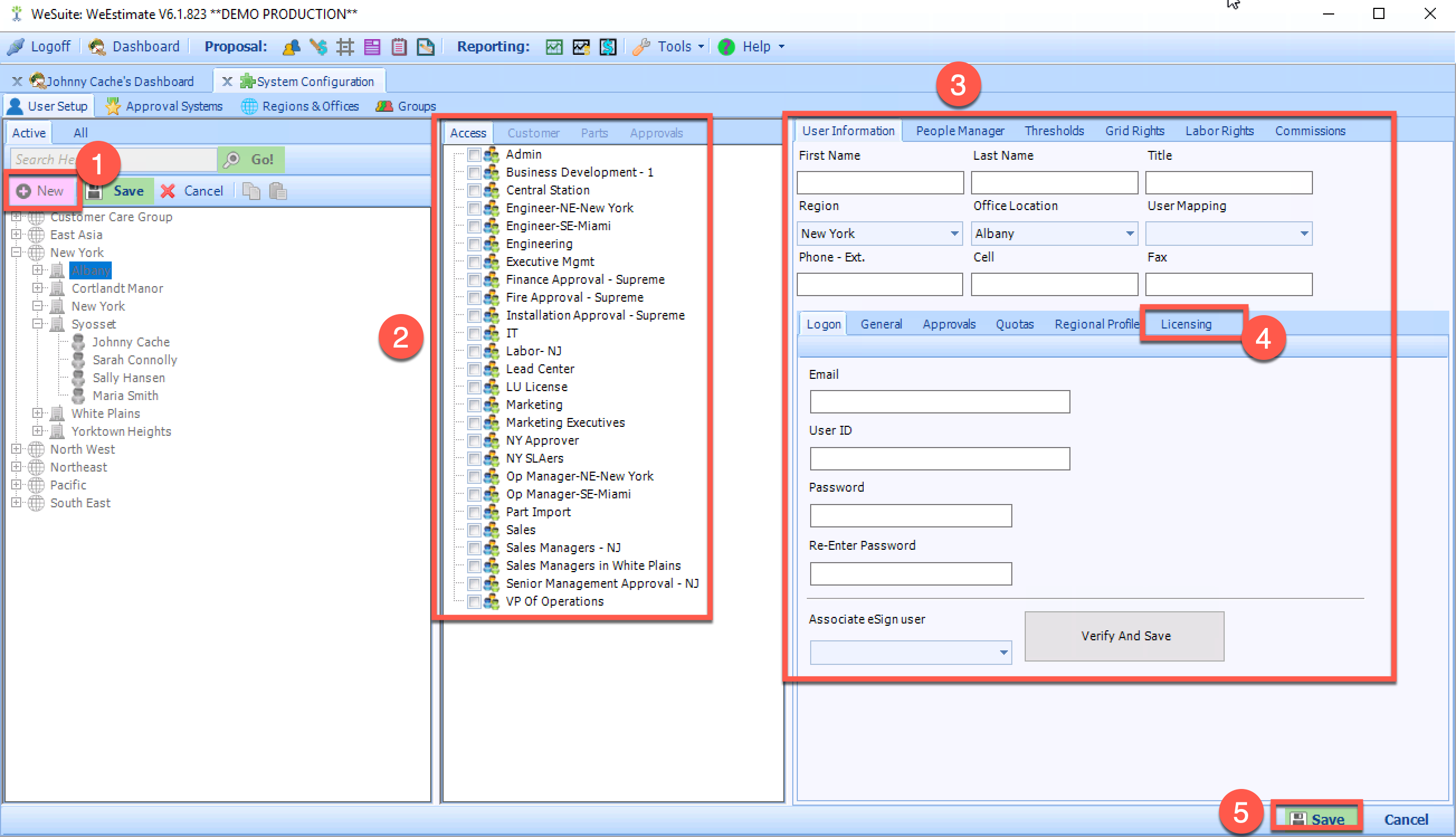Check the IT access group
1456x837 pixels.
pos(474,334)
